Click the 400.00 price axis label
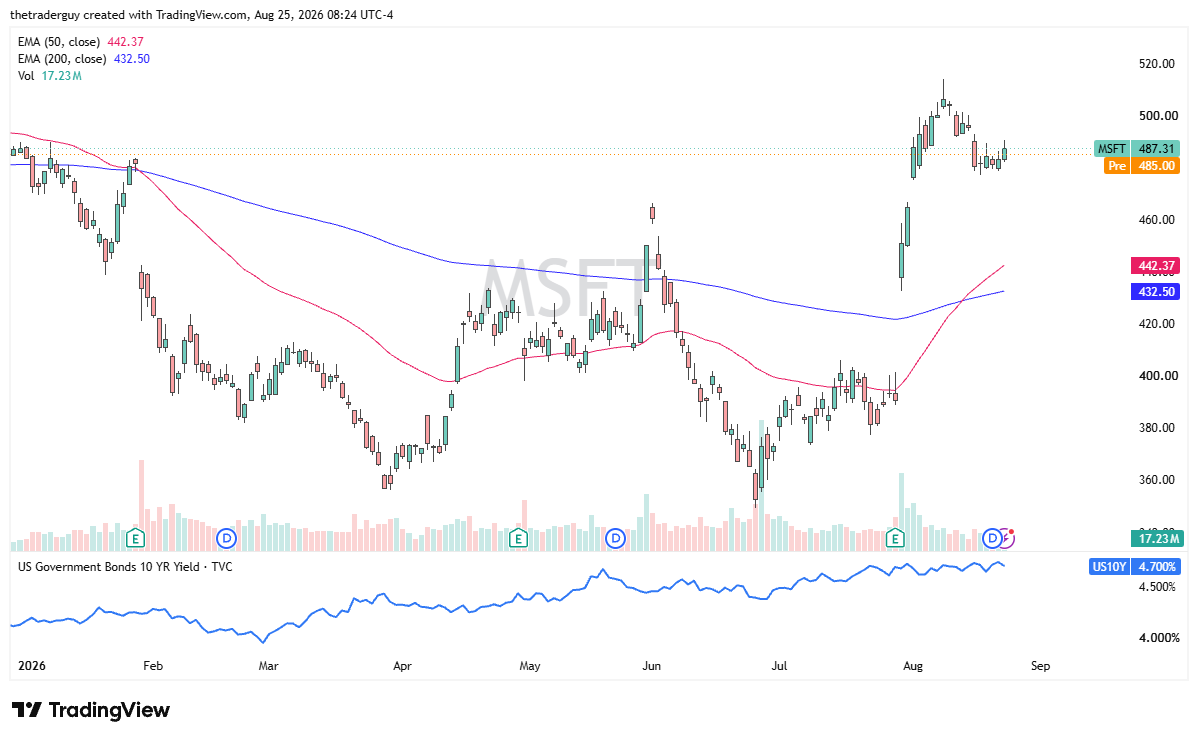1198x740 pixels. coord(1157,375)
